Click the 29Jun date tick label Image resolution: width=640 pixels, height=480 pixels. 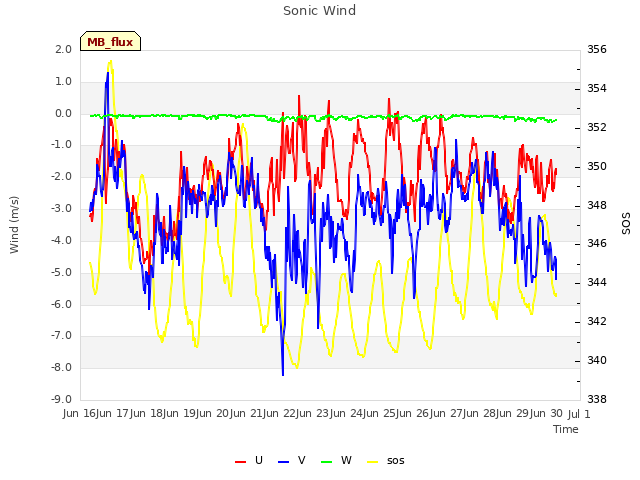click(x=531, y=413)
